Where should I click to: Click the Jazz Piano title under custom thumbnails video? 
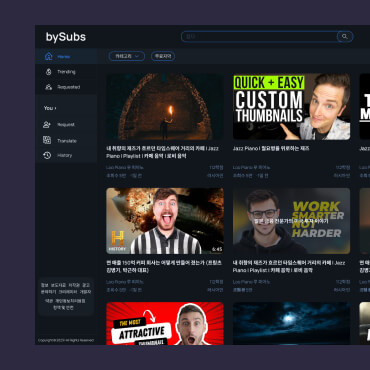tap(271, 148)
